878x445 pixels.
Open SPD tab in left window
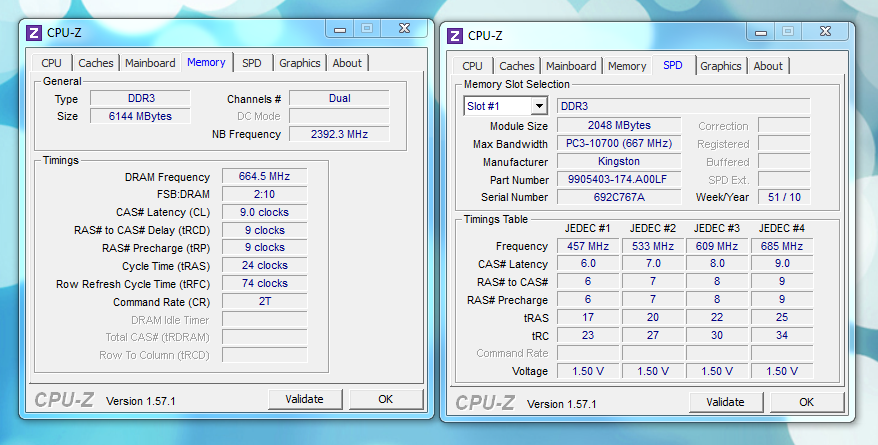251,63
